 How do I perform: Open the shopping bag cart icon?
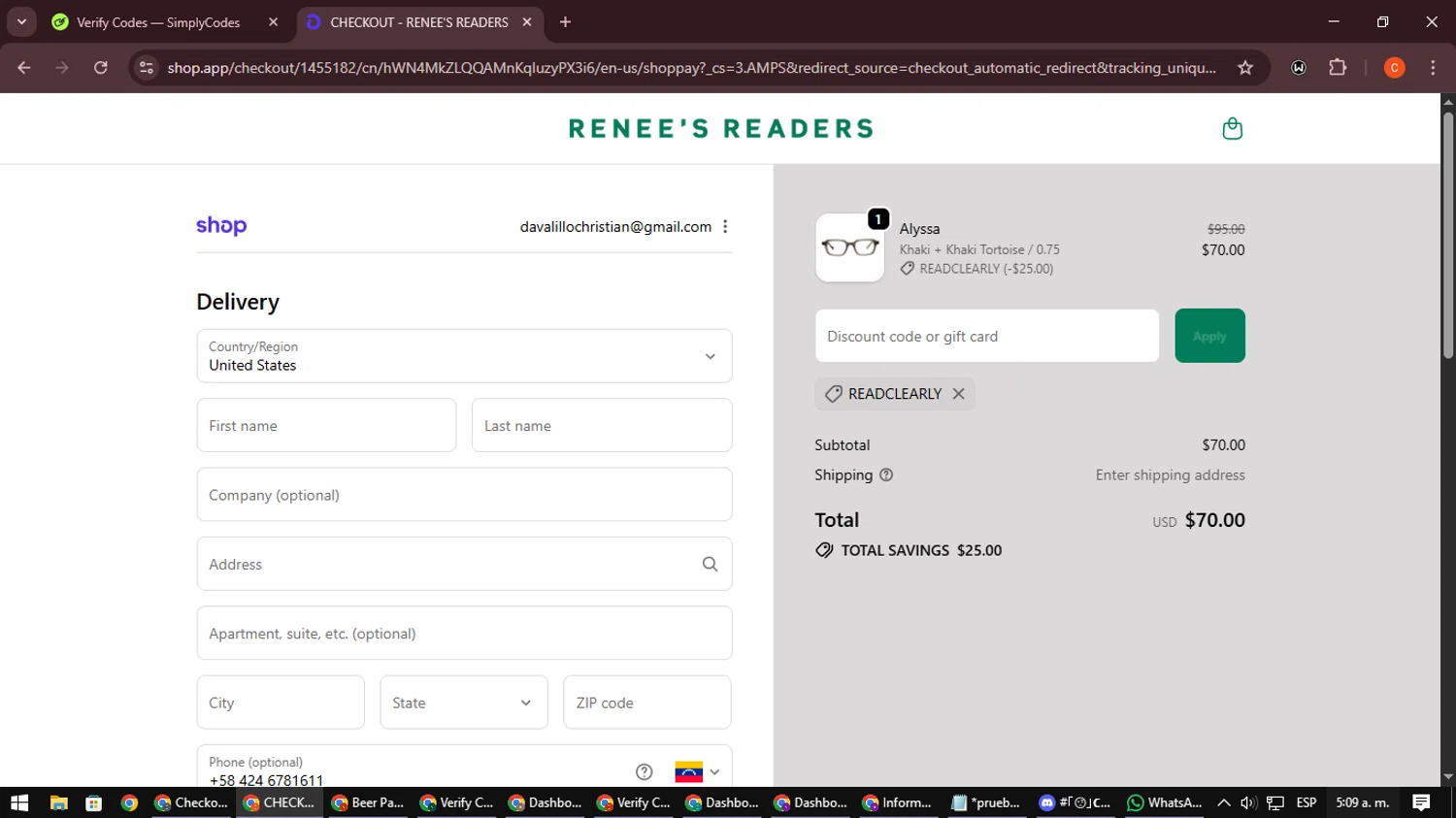click(x=1232, y=128)
